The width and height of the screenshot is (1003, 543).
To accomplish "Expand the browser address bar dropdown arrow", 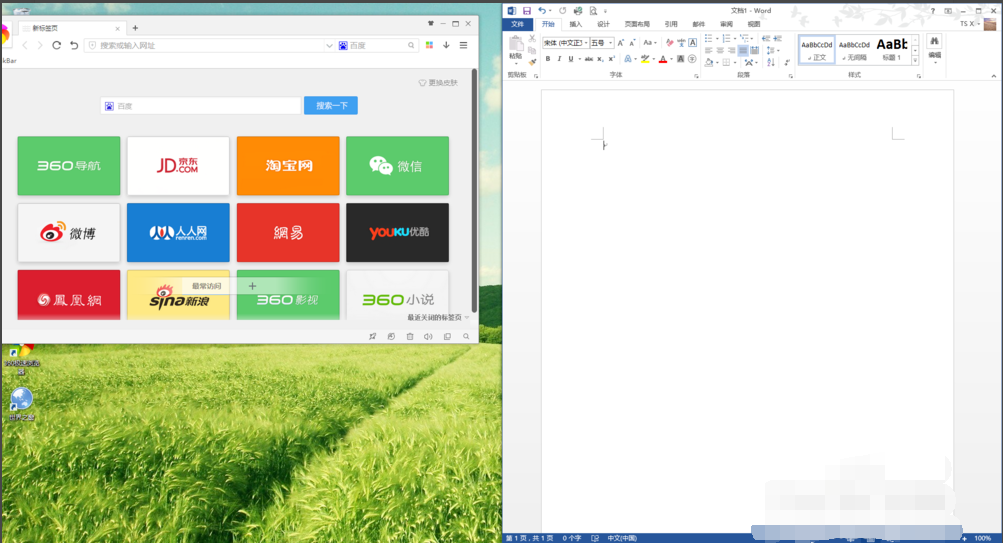I will (330, 46).
